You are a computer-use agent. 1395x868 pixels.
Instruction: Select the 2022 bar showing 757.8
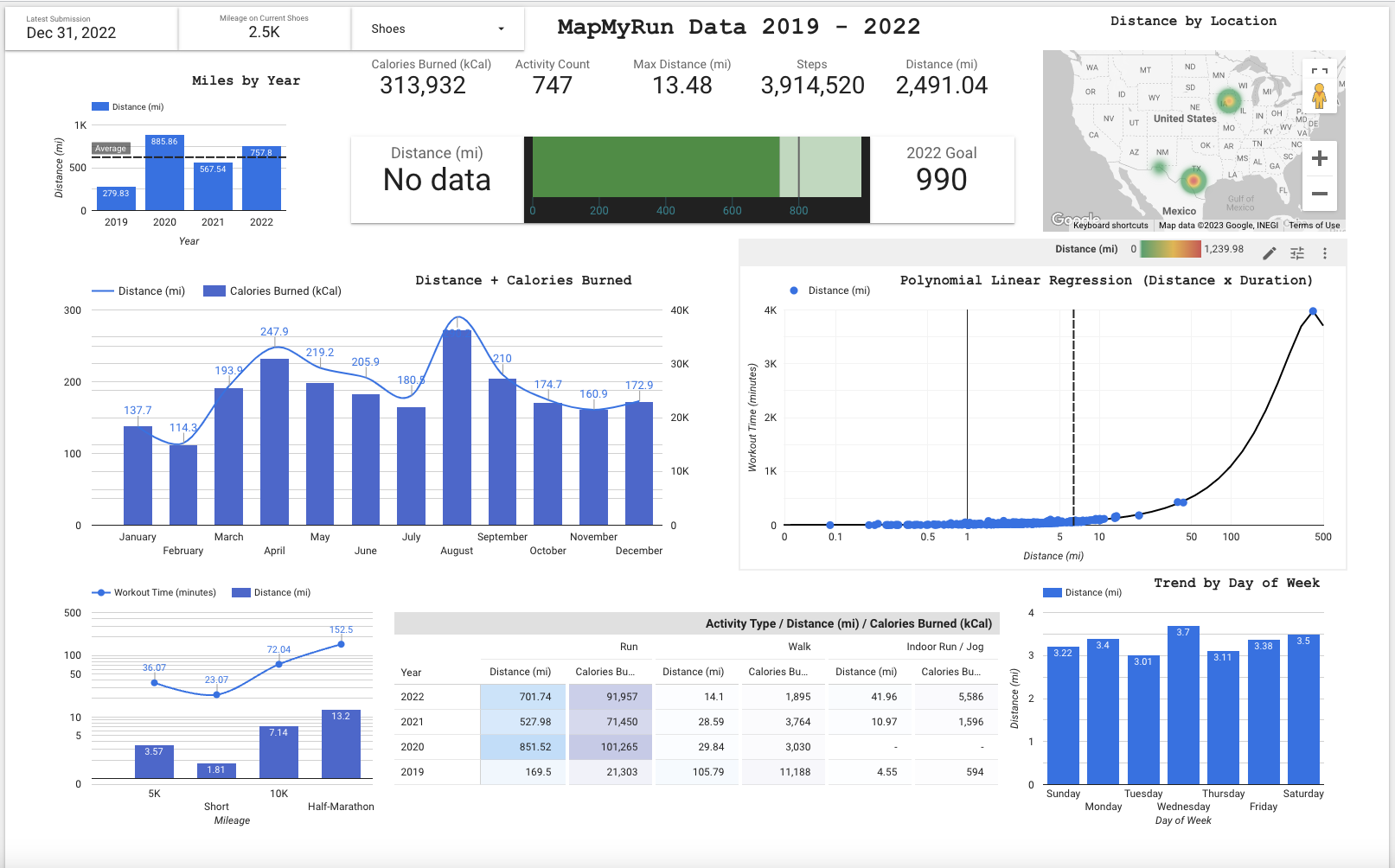point(261,178)
